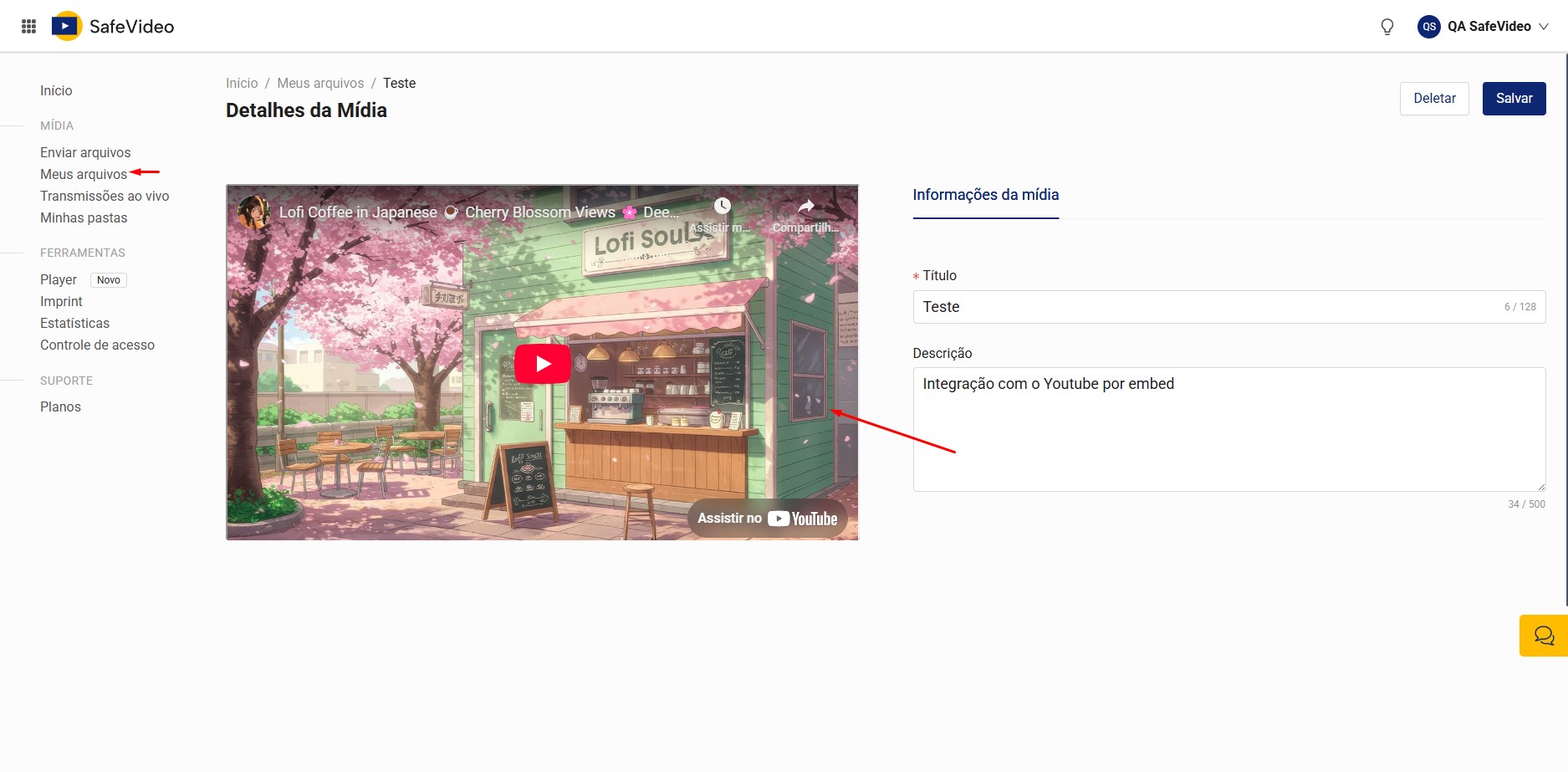Screen dimensions: 1568x772
Task: Open the apps grid menu icon
Action: (x=28, y=26)
